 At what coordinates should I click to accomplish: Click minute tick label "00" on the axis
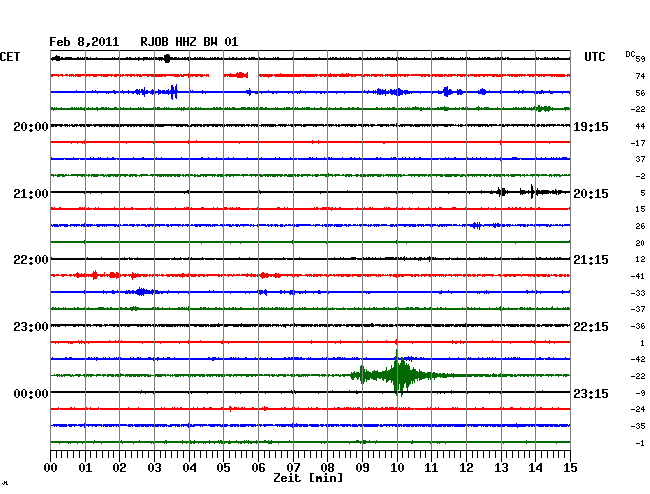51,467
